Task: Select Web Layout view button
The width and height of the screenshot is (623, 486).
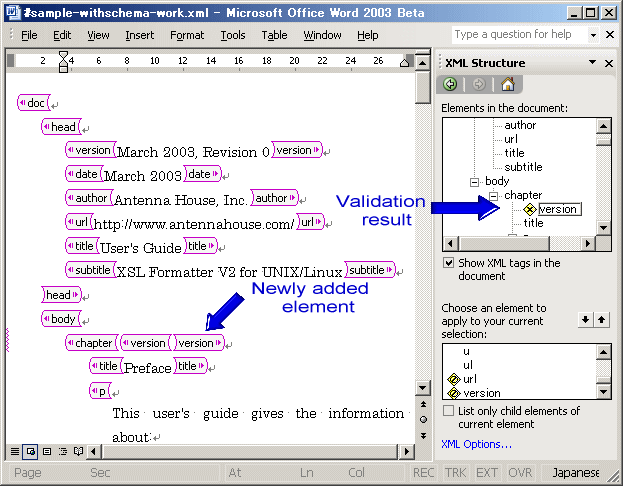Action: (30, 451)
